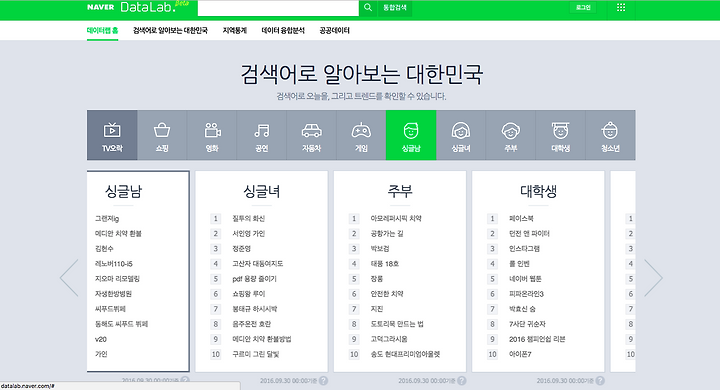The image size is (720, 390).
Task: Select the highlighted 싱글남 category icon
Action: [411, 135]
